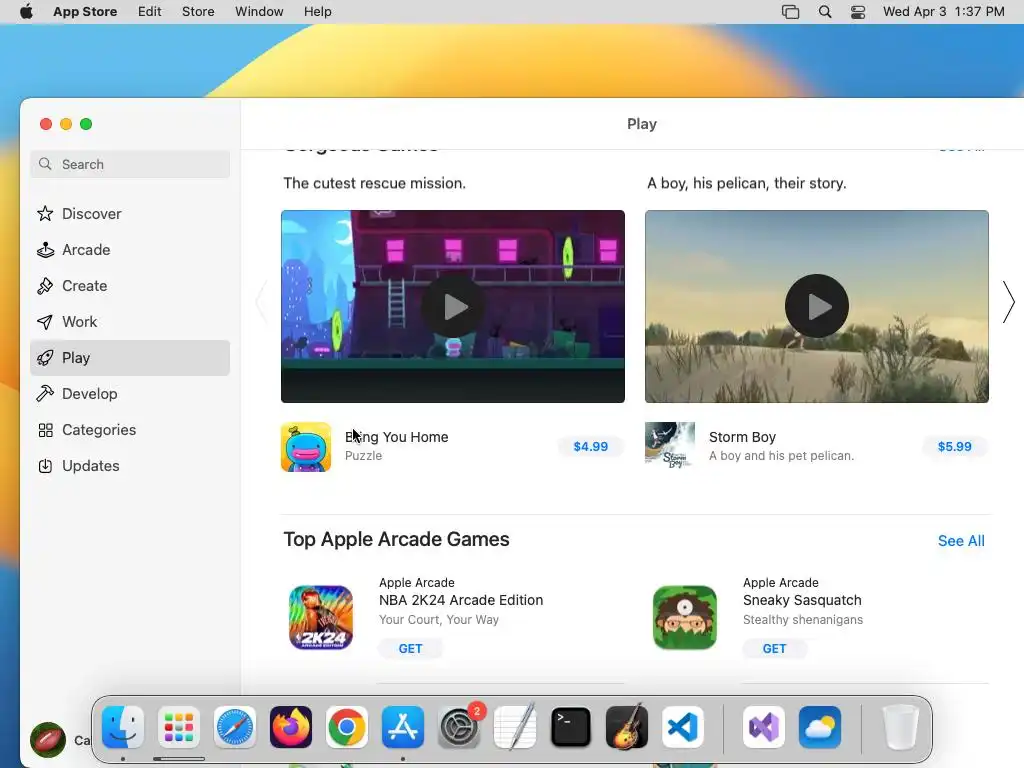1024x768 pixels.
Task: Open System Settings from the Dock
Action: [x=459, y=727]
